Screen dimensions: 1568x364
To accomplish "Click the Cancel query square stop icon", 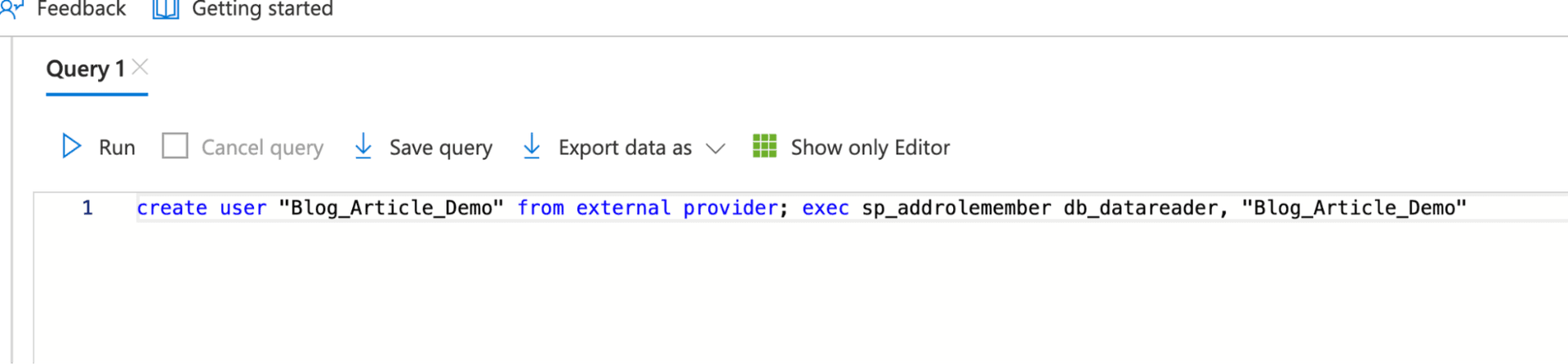I will (x=175, y=146).
